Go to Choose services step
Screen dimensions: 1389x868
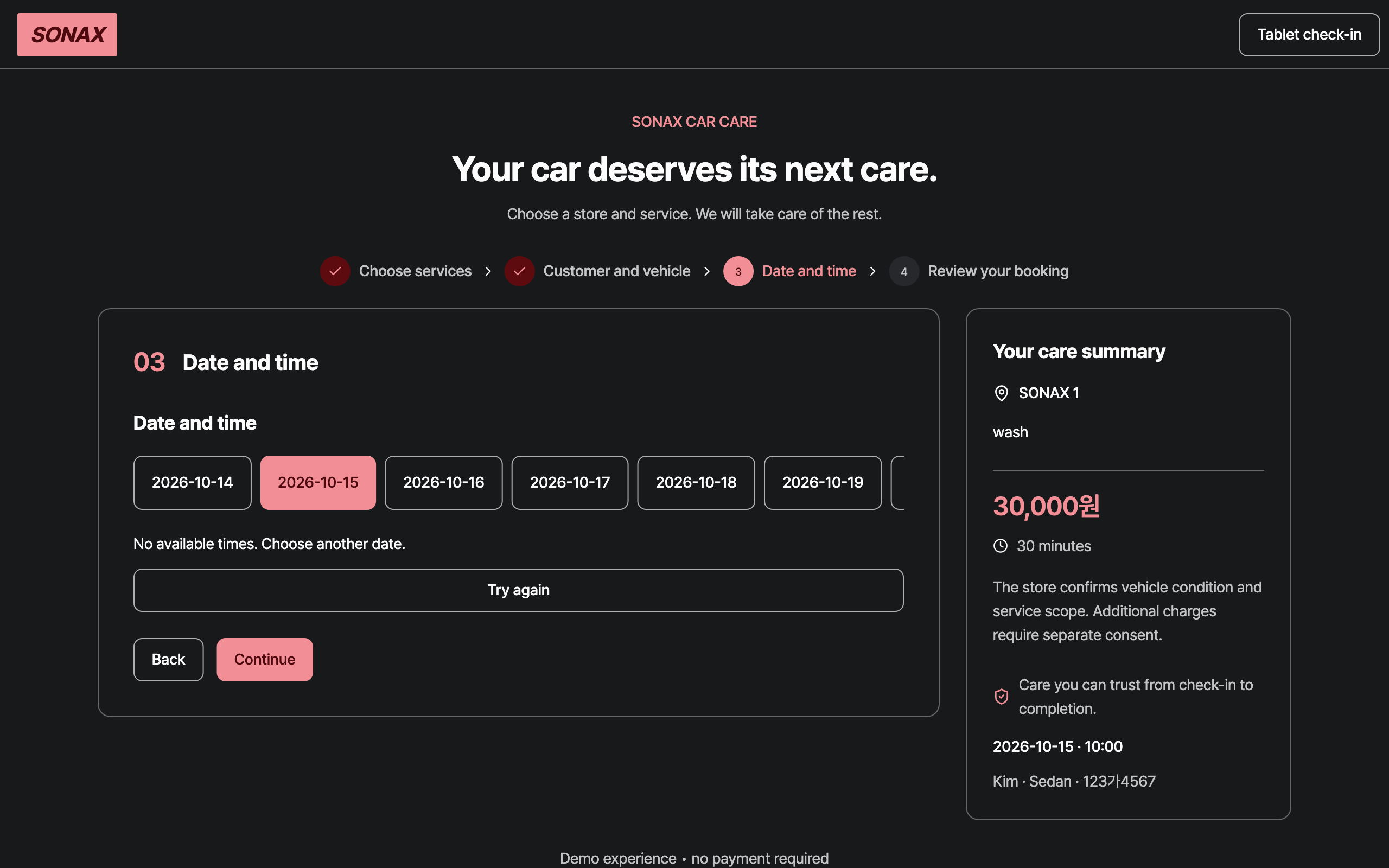[415, 271]
